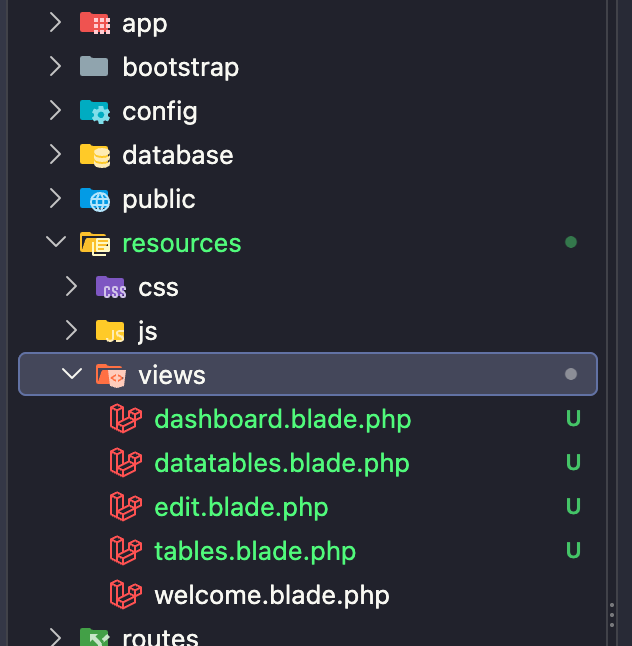Expand the database folder chevron
This screenshot has height=646, width=632.
pyautogui.click(x=55, y=154)
